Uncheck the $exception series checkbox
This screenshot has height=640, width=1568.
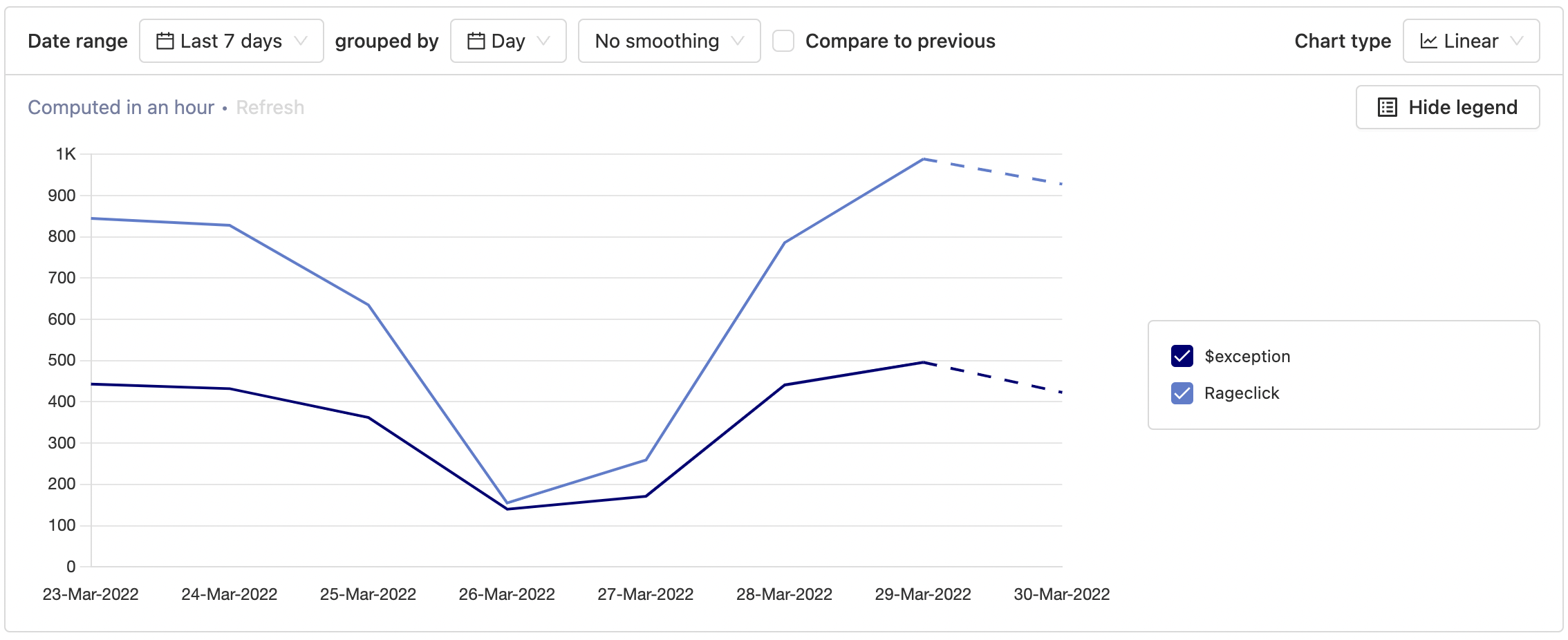1182,356
